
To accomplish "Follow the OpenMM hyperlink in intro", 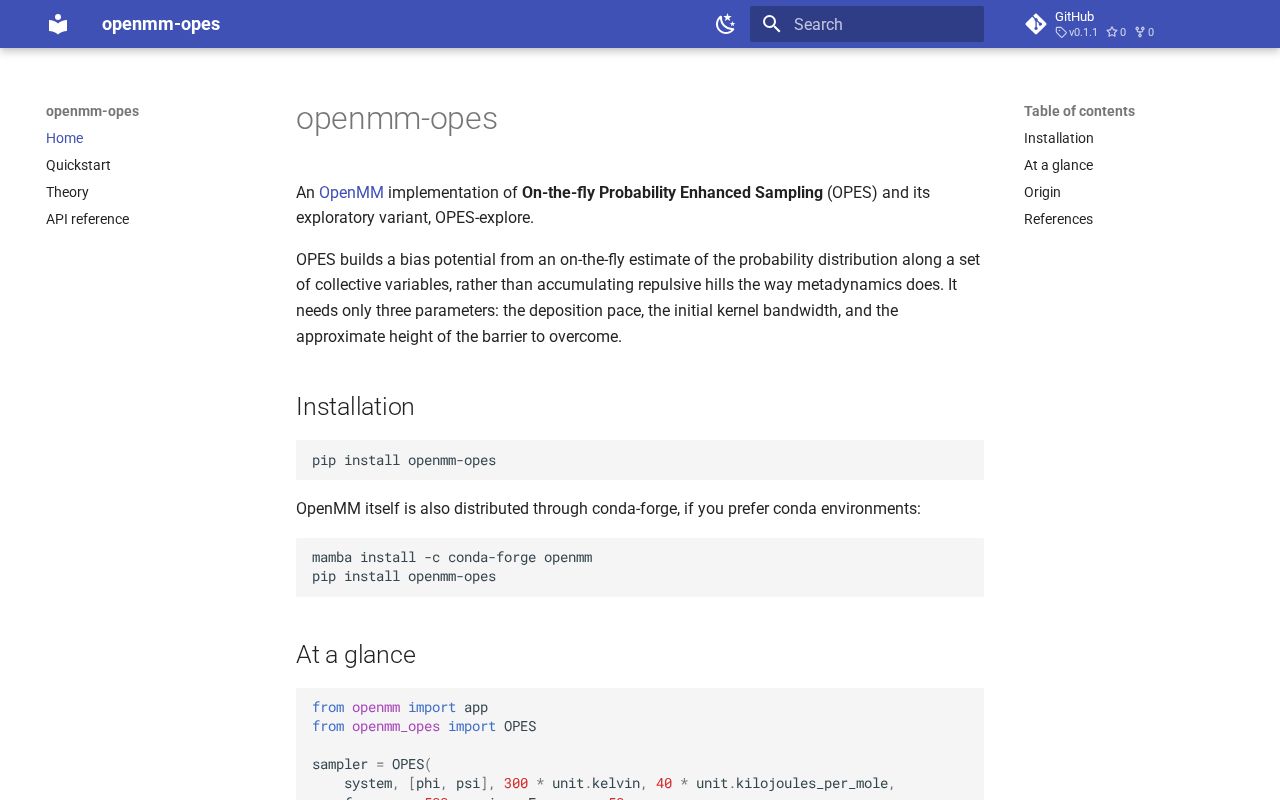I will coord(351,192).
